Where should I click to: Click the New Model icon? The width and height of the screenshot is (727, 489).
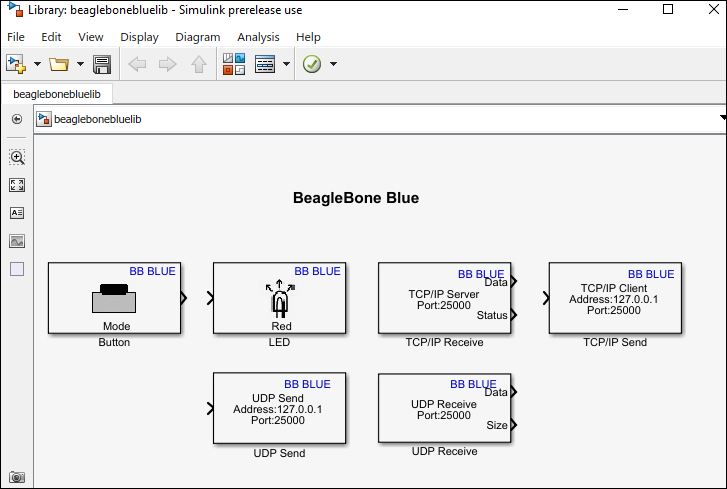click(16, 64)
